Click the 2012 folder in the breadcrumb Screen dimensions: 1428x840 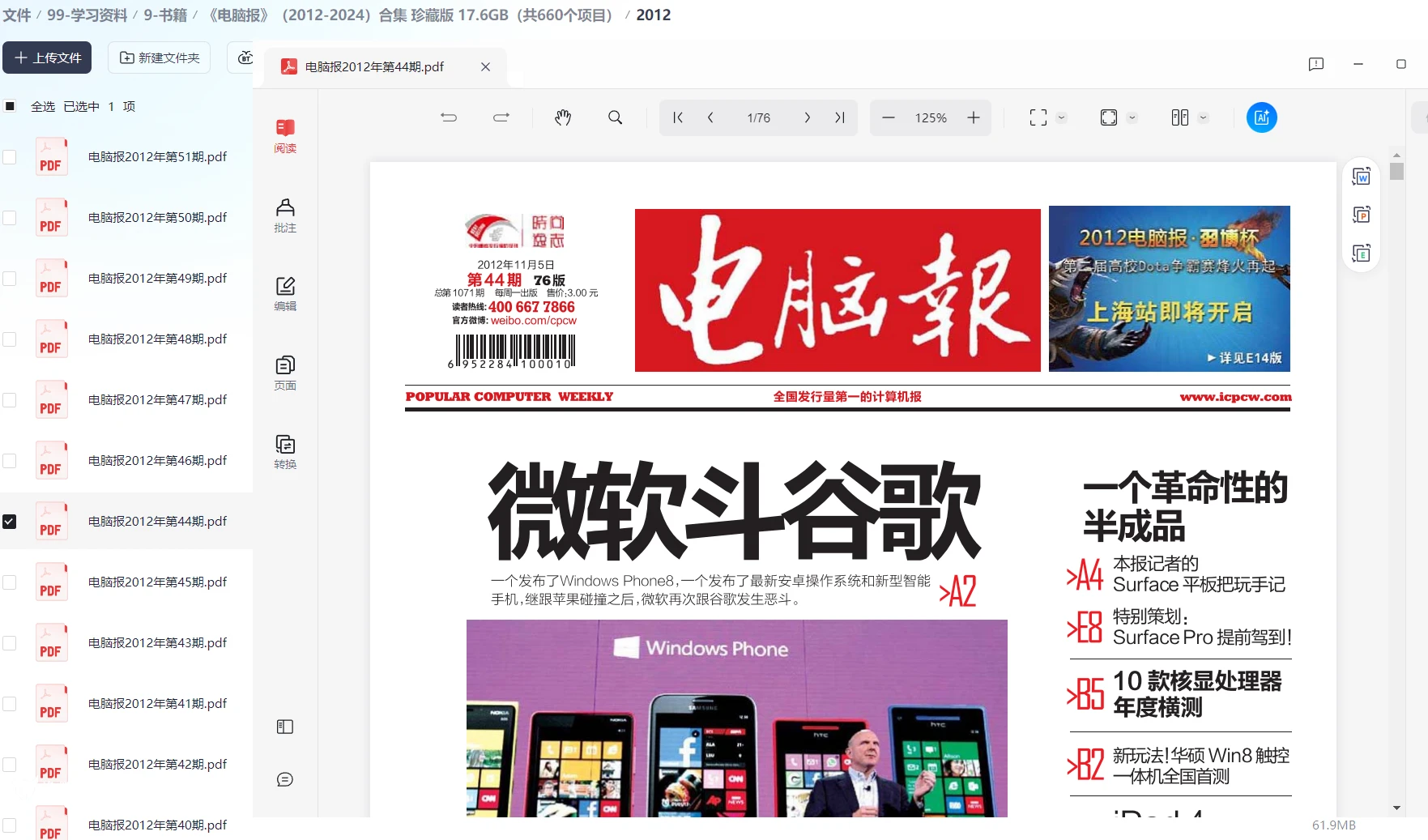[654, 15]
